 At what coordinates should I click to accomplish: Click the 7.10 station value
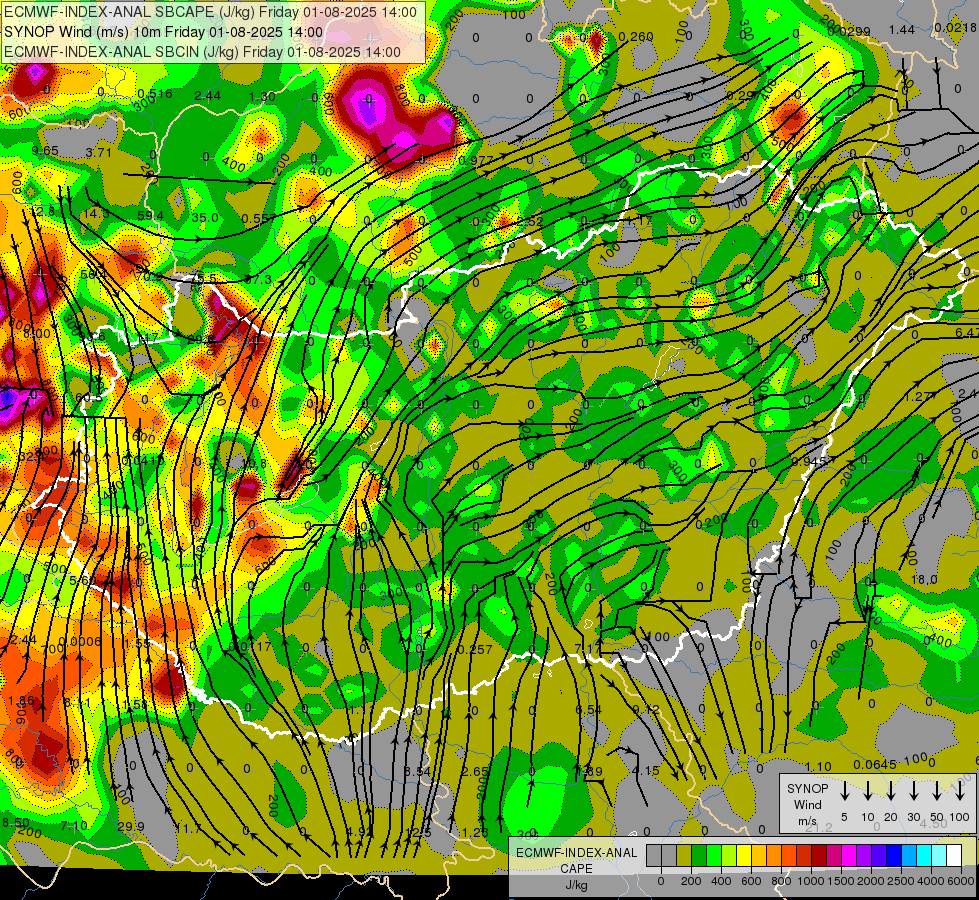[x=74, y=826]
